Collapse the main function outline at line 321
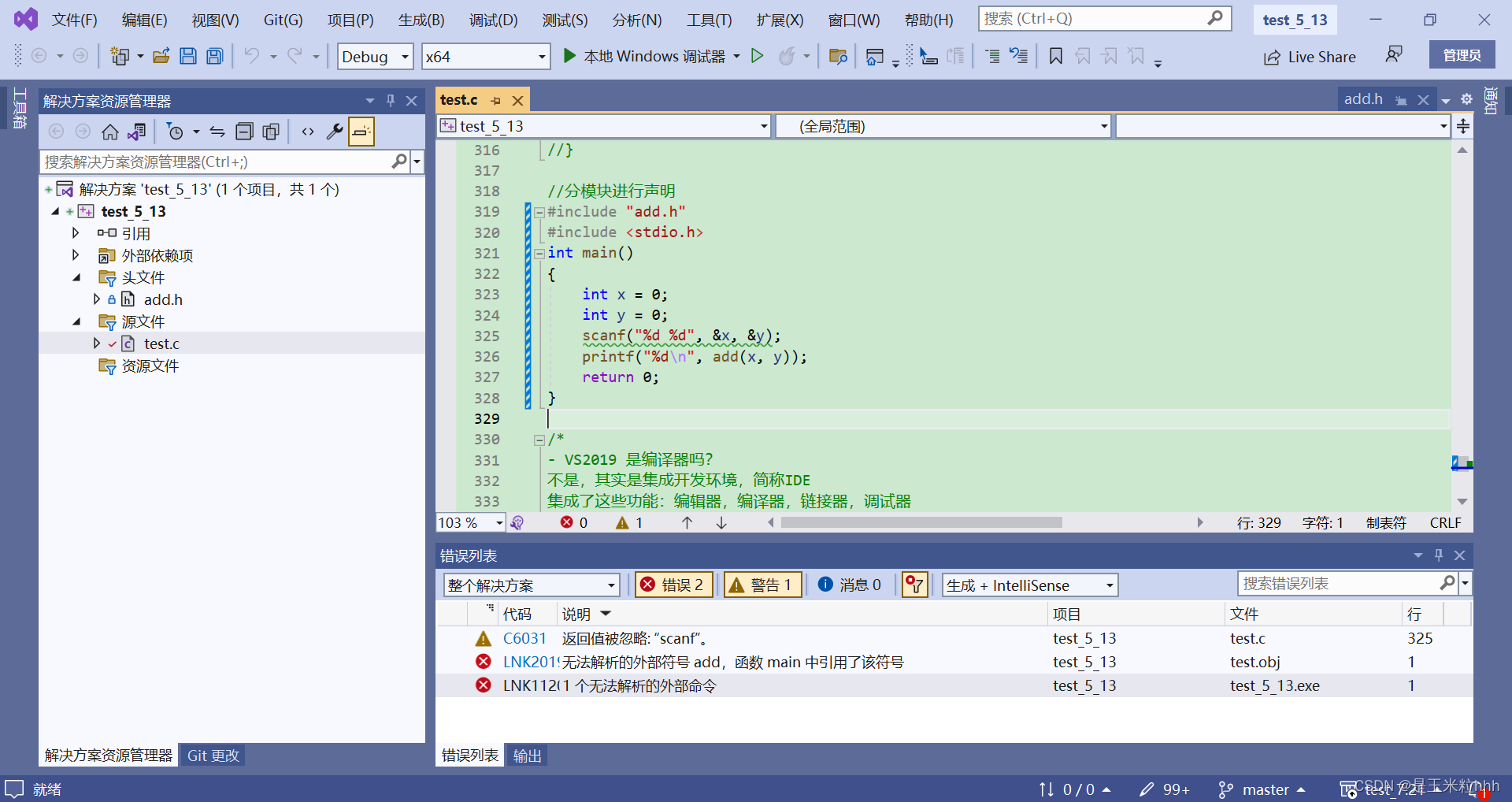The image size is (1512, 802). click(539, 254)
